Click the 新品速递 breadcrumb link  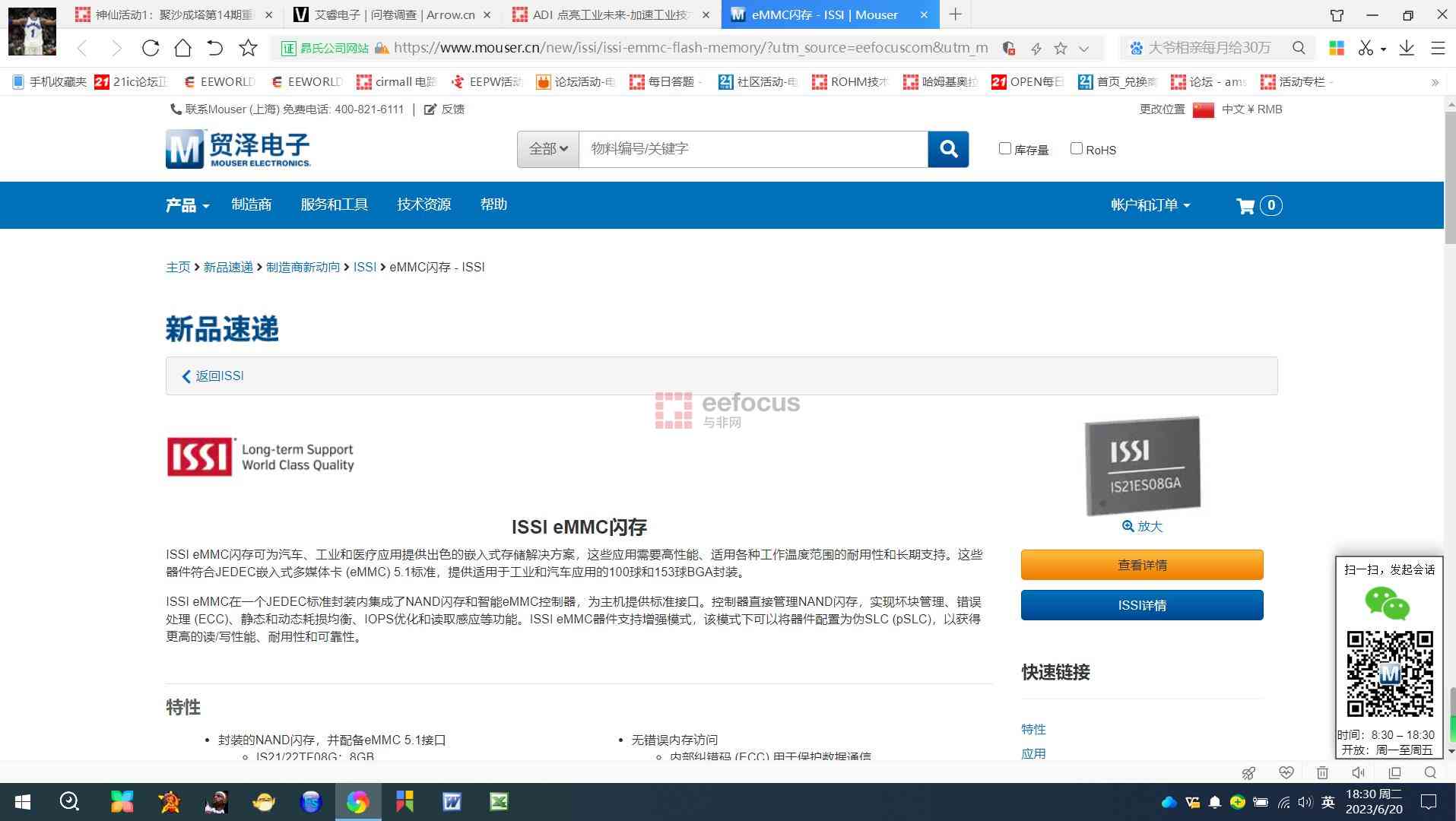point(228,267)
